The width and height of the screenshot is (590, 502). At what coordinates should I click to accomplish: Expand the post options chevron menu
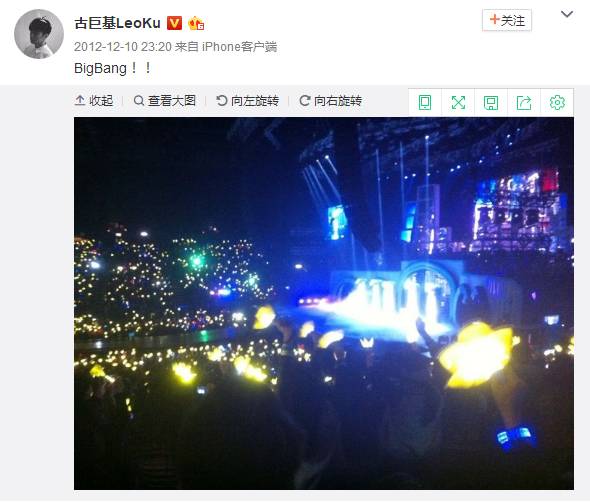pos(567,14)
